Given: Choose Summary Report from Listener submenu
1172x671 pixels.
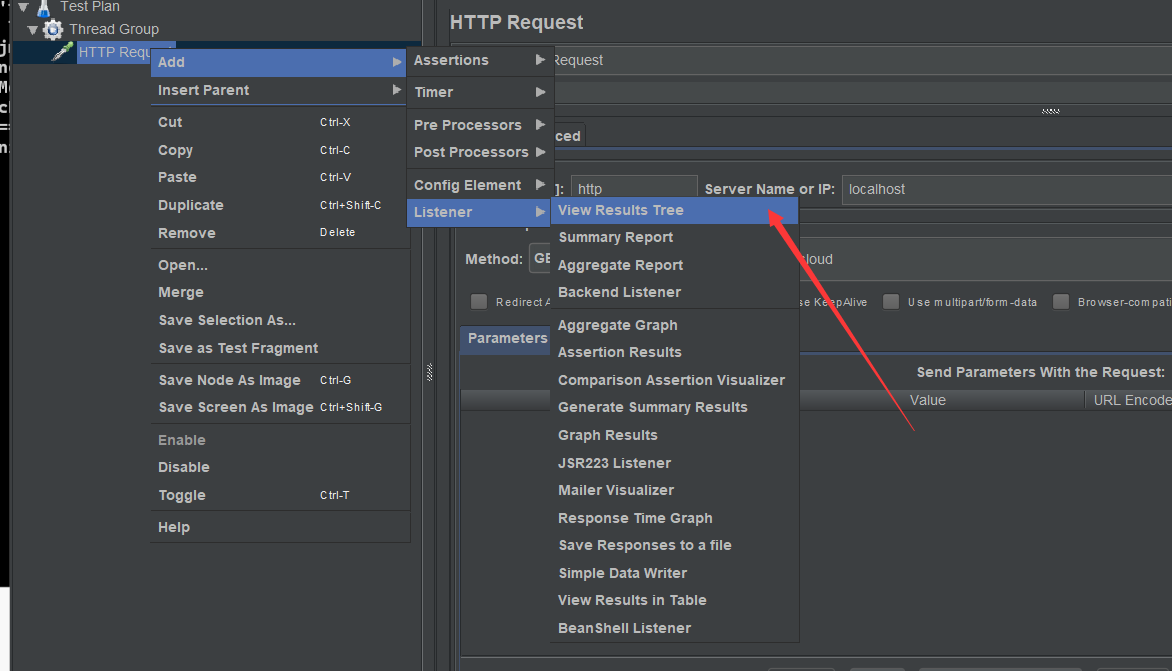Looking at the screenshot, I should (615, 237).
